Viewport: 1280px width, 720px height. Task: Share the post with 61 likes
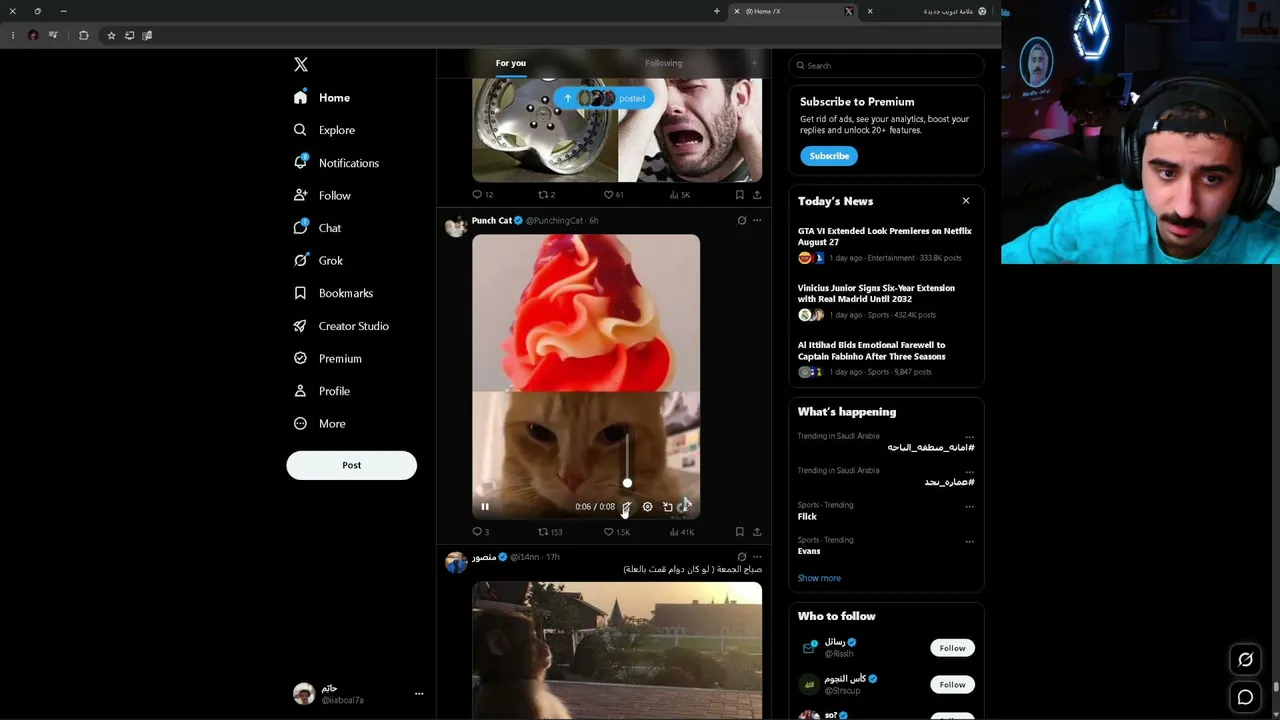pos(757,195)
